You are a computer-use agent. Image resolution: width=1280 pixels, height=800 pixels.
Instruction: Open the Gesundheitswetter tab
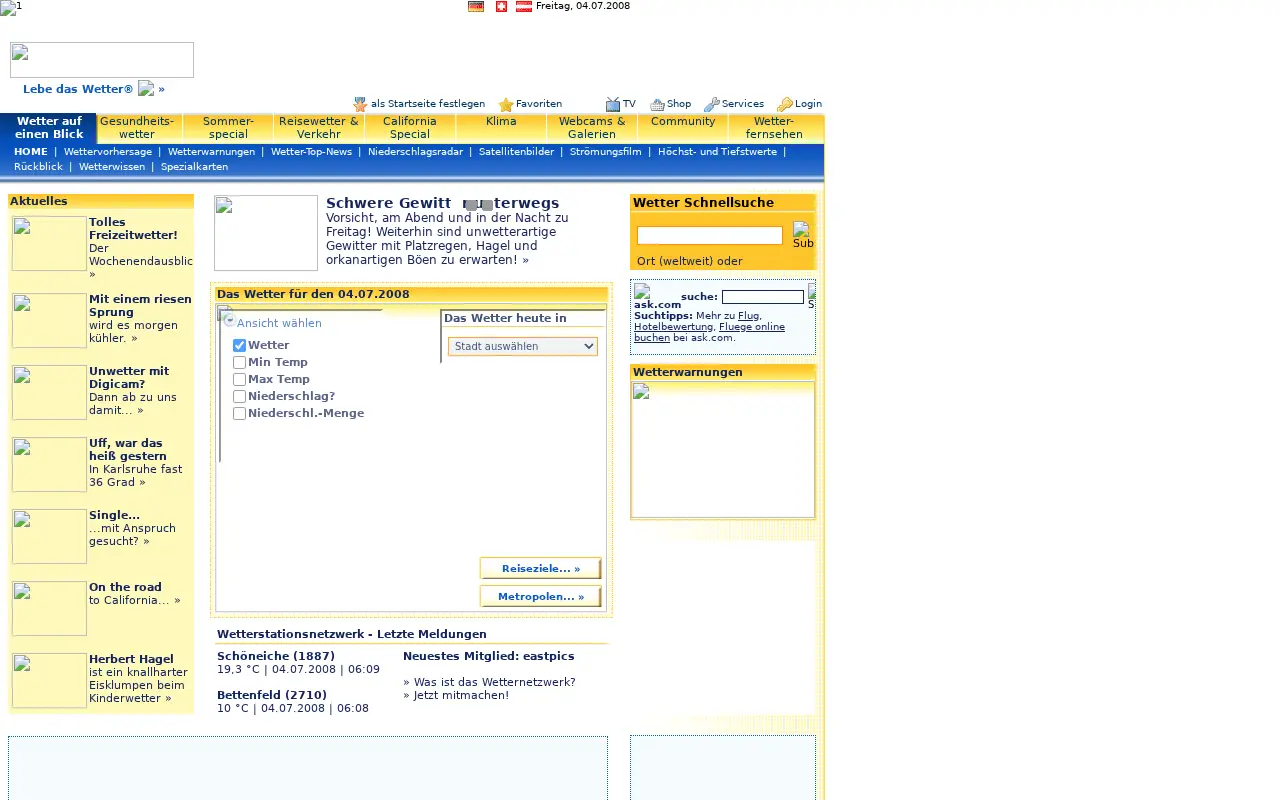pyautogui.click(x=137, y=128)
